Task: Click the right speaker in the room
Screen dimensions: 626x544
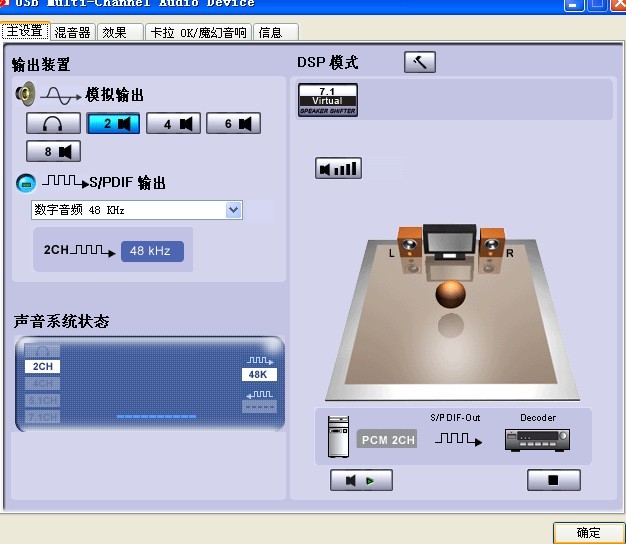Action: click(492, 243)
